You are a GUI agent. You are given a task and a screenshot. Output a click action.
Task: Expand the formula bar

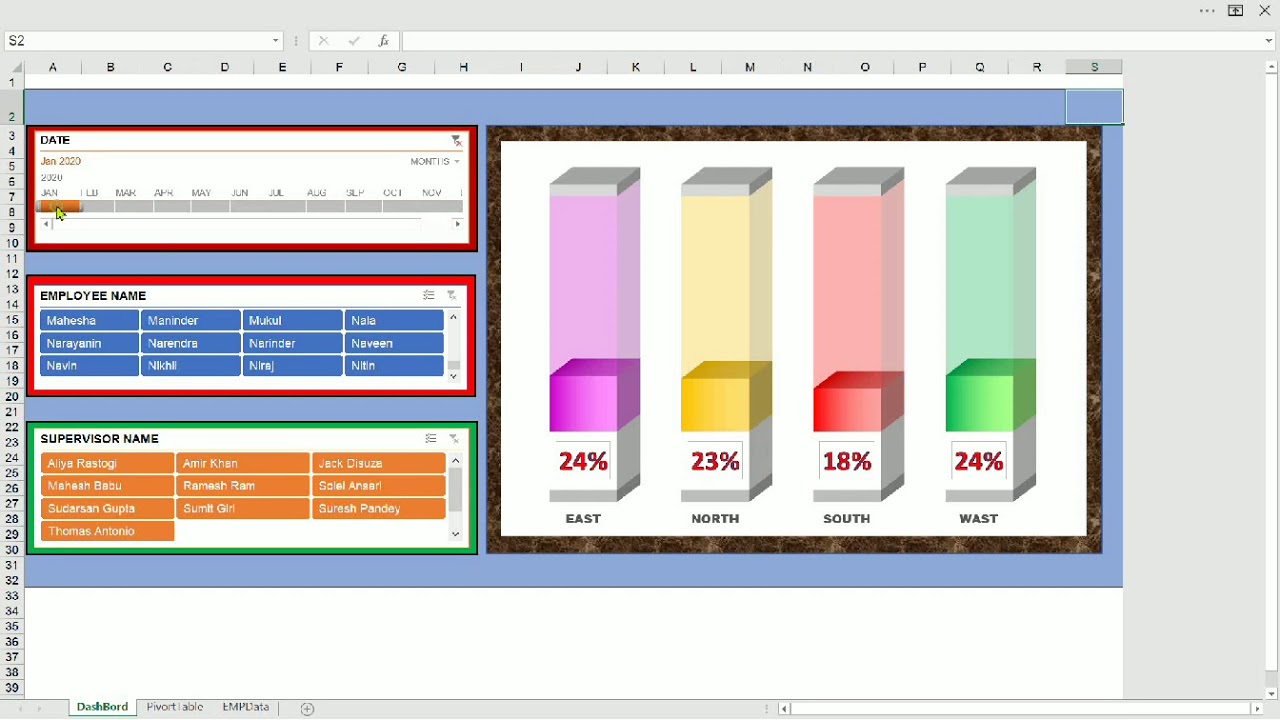coord(1269,41)
